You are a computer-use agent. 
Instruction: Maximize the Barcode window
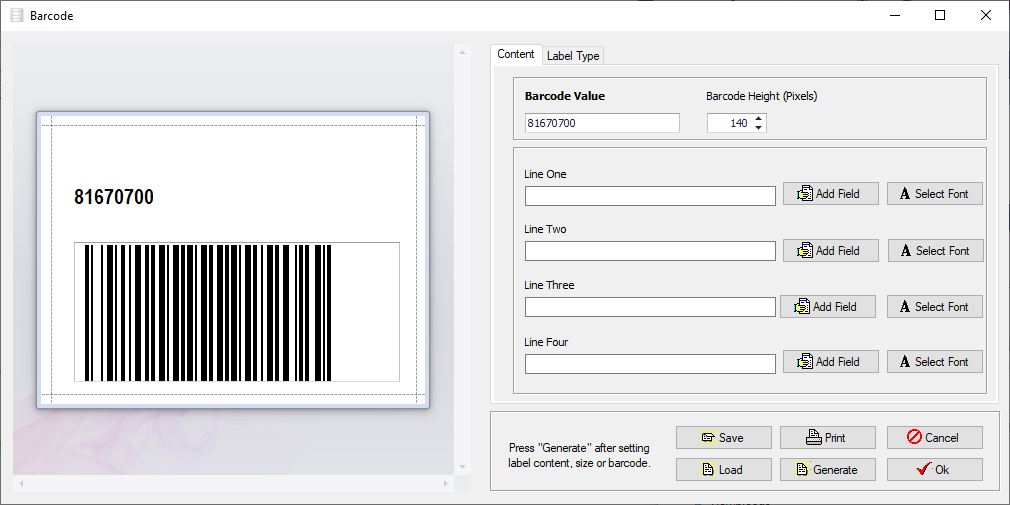(940, 15)
